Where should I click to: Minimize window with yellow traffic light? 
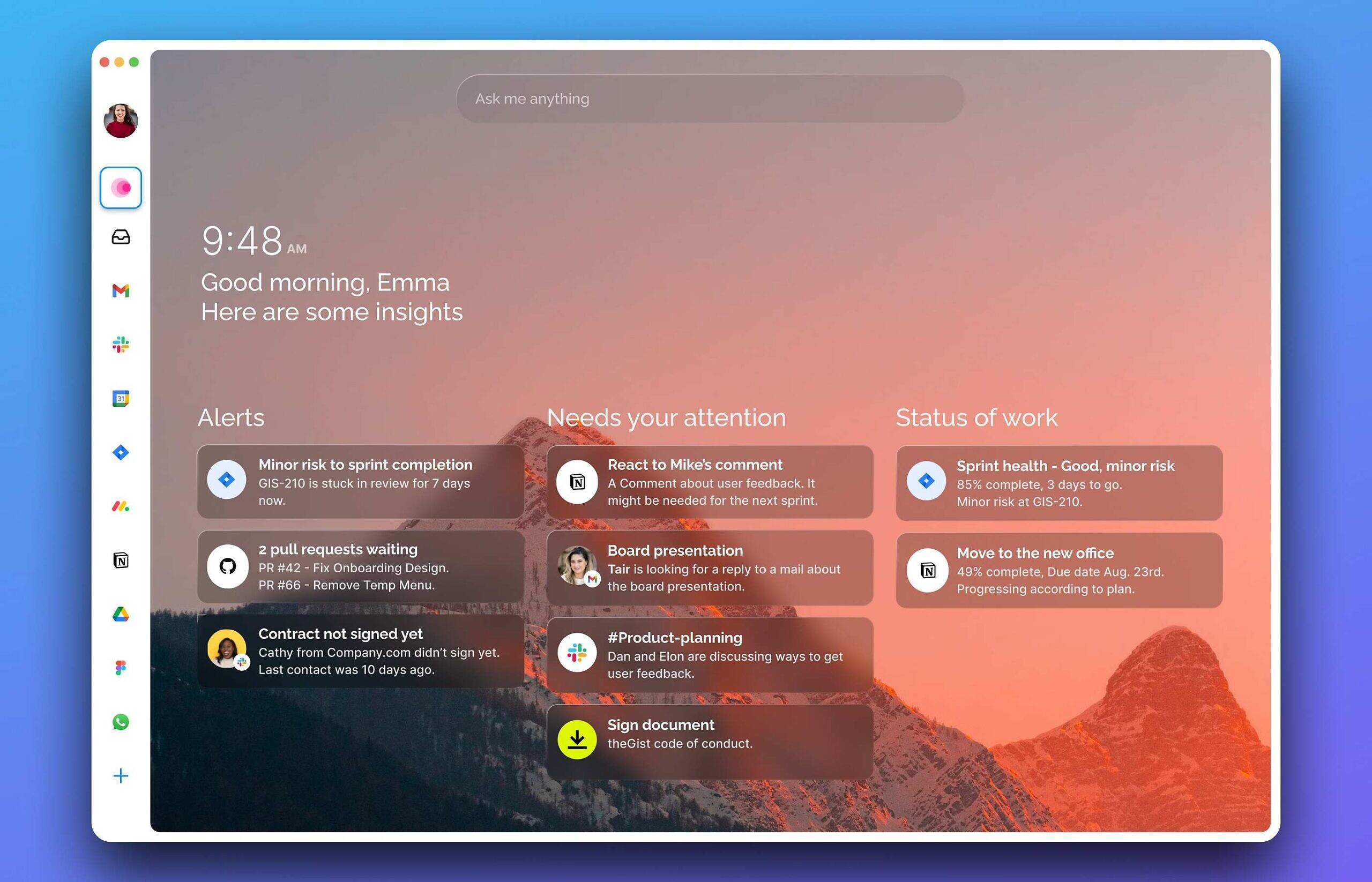(x=119, y=62)
